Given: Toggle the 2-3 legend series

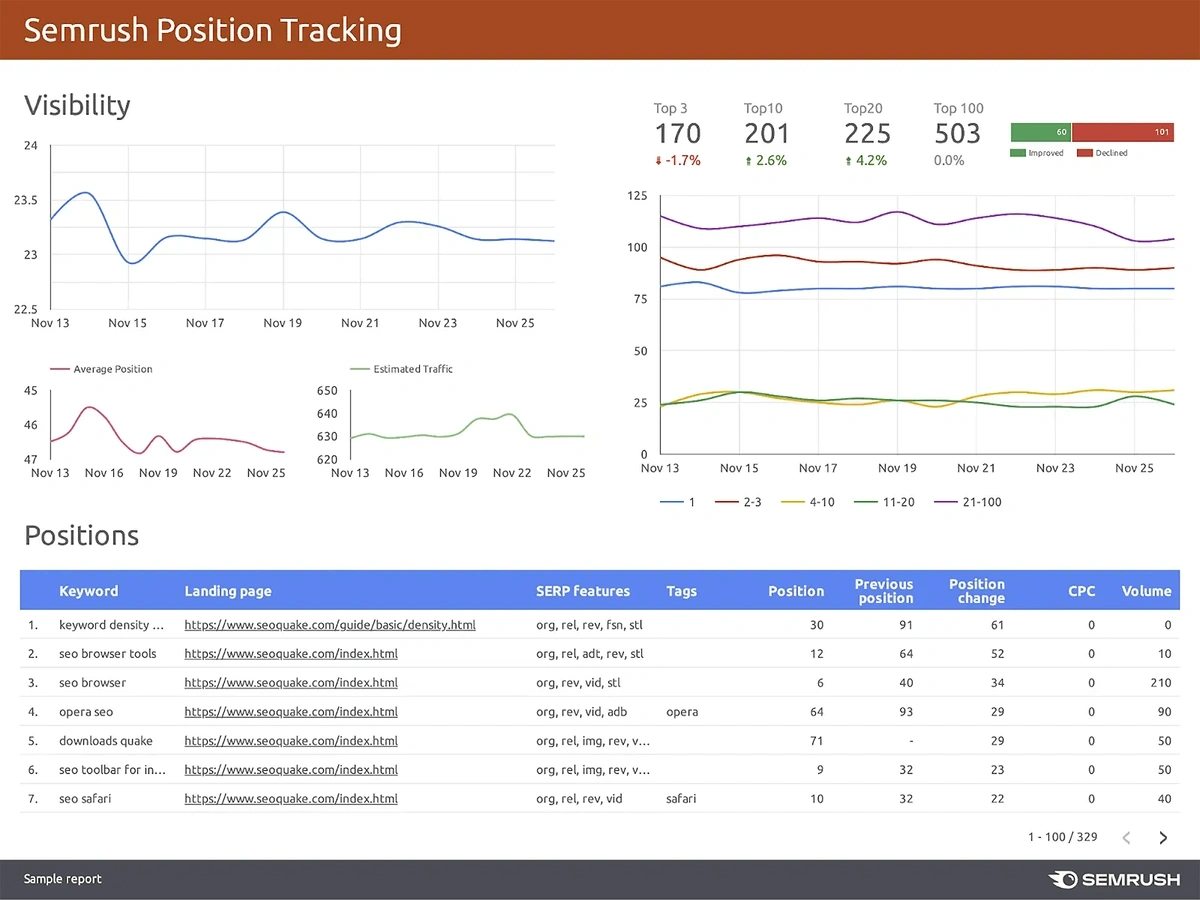Looking at the screenshot, I should coord(739,502).
